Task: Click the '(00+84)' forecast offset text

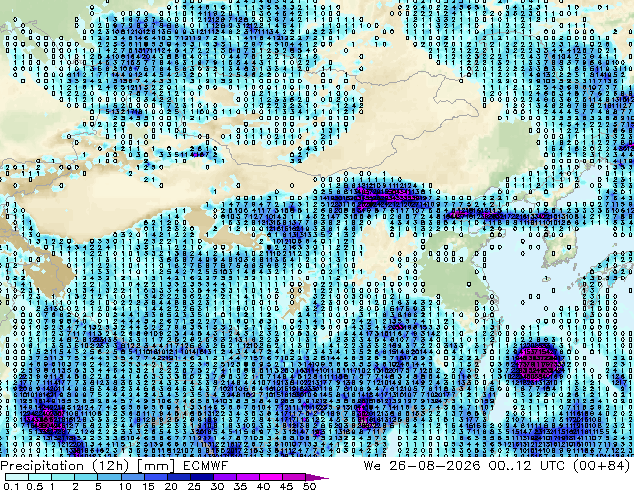Action: 601,466
